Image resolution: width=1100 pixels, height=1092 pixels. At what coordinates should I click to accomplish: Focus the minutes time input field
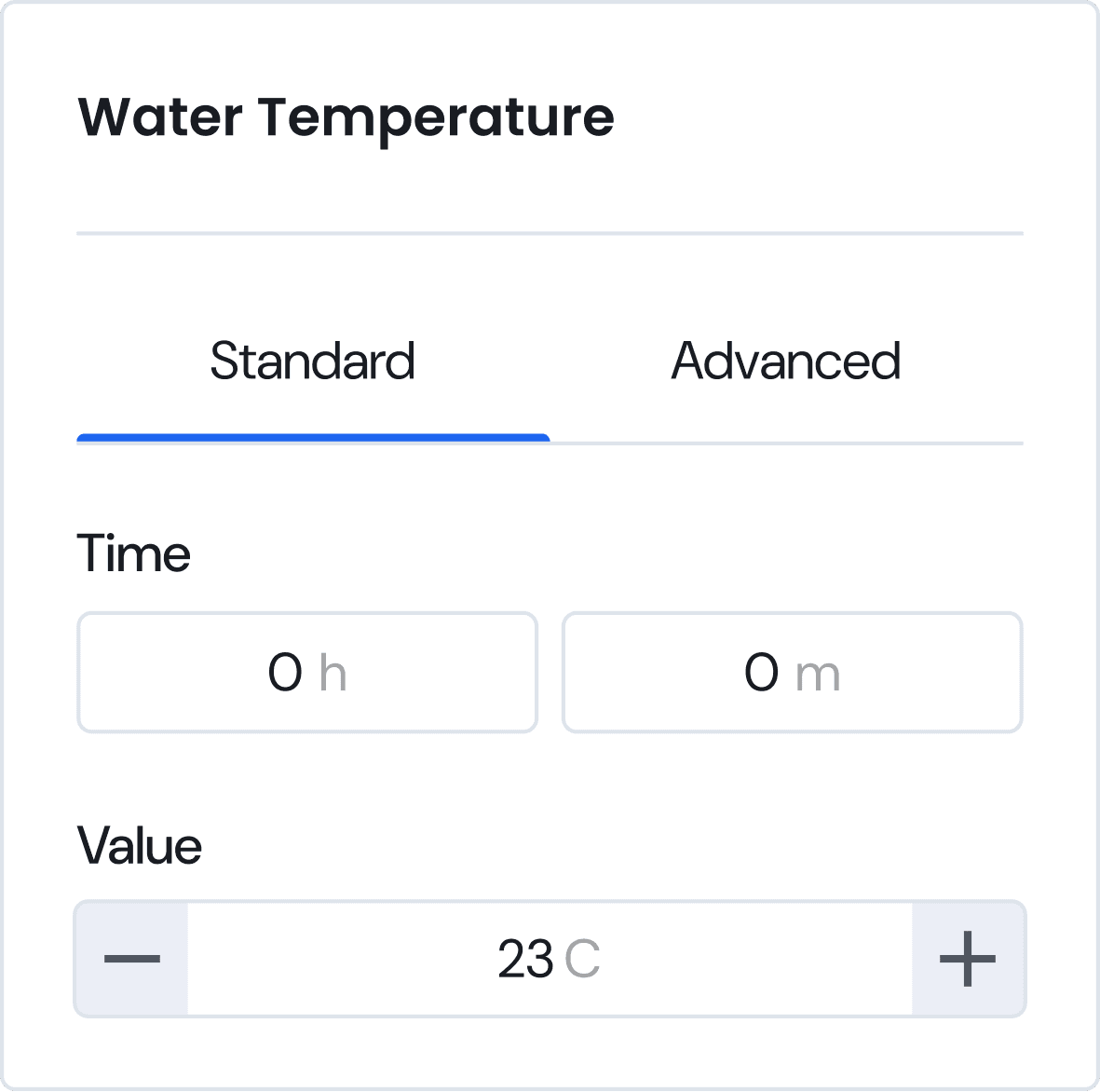click(792, 672)
